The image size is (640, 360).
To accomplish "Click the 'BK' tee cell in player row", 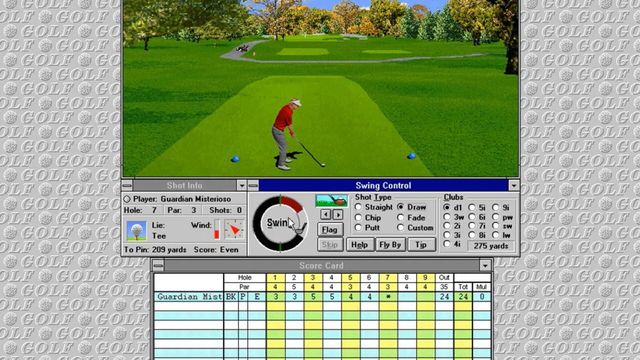I will click(x=231, y=297).
